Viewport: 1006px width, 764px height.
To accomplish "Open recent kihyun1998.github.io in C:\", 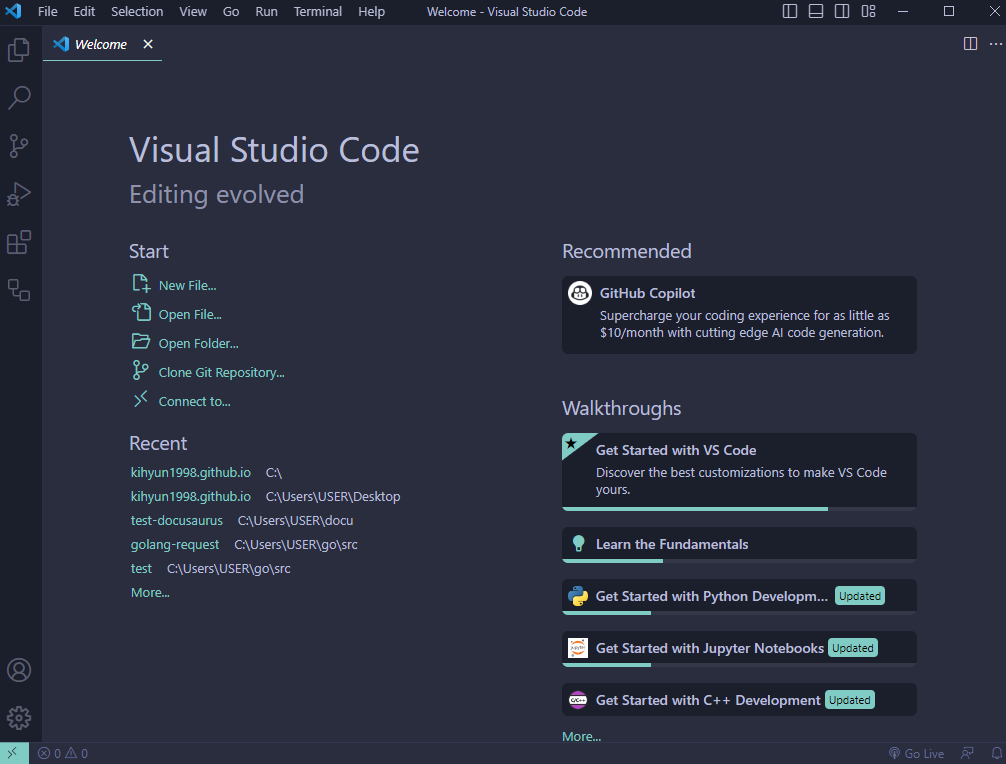I will (x=191, y=473).
